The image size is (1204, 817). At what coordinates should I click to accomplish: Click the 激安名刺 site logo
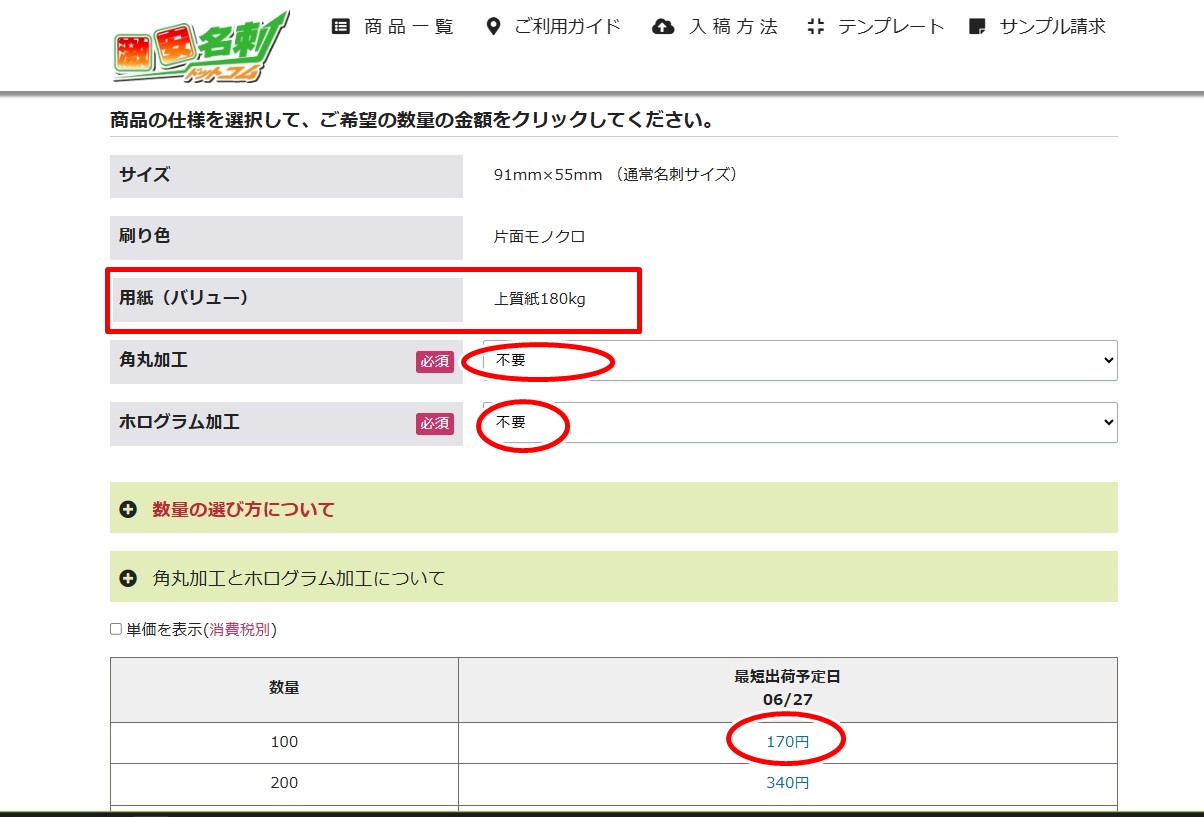point(200,48)
